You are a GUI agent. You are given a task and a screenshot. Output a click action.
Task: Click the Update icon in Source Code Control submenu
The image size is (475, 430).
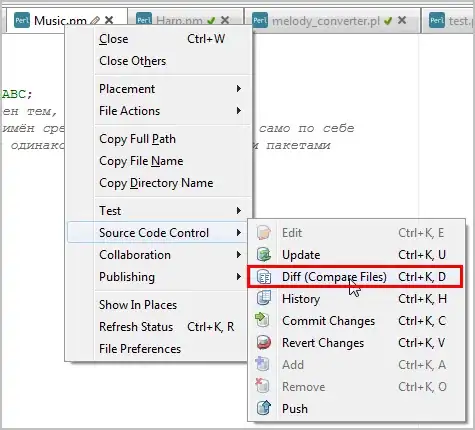(x=264, y=255)
